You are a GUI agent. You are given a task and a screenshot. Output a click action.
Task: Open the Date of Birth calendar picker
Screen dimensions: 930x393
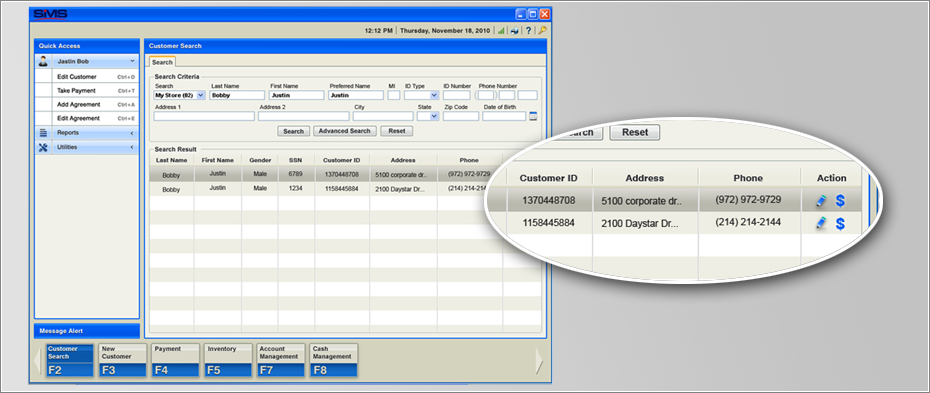(x=533, y=116)
